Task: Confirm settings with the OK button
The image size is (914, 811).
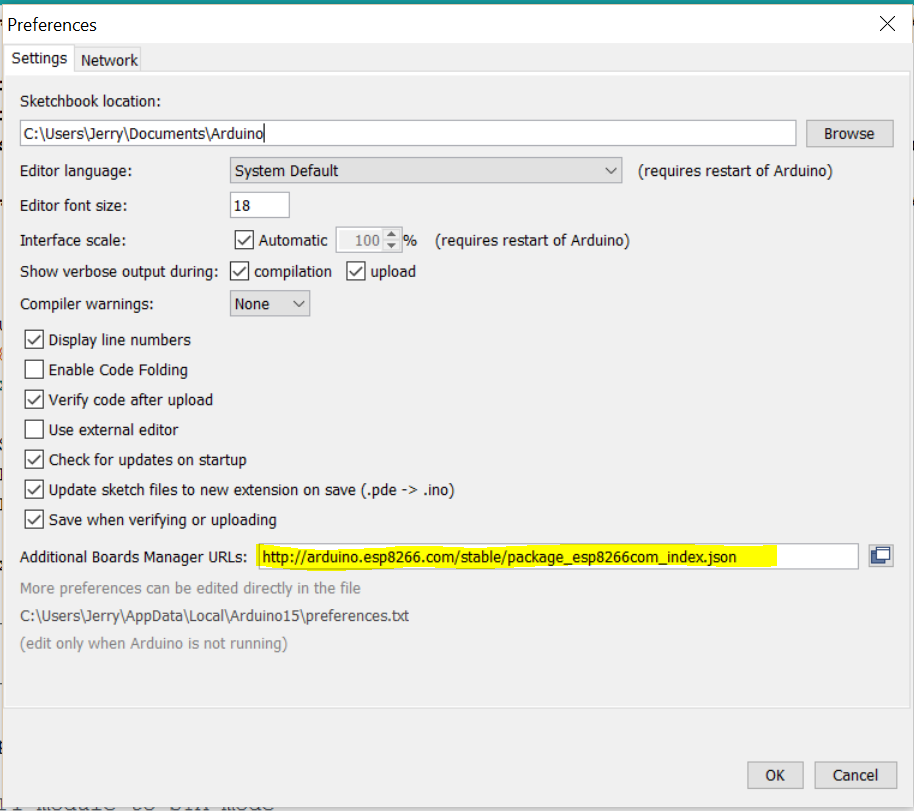Action: pyautogui.click(x=775, y=775)
